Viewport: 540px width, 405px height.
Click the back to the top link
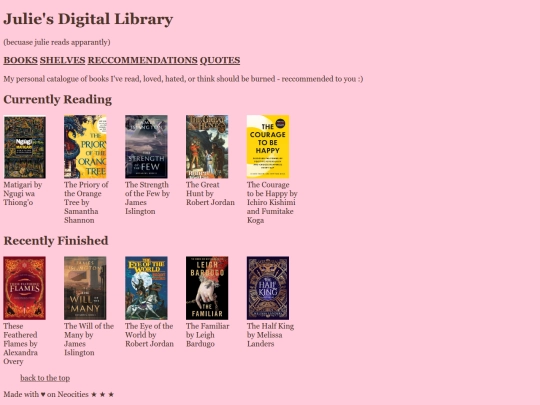[45, 378]
